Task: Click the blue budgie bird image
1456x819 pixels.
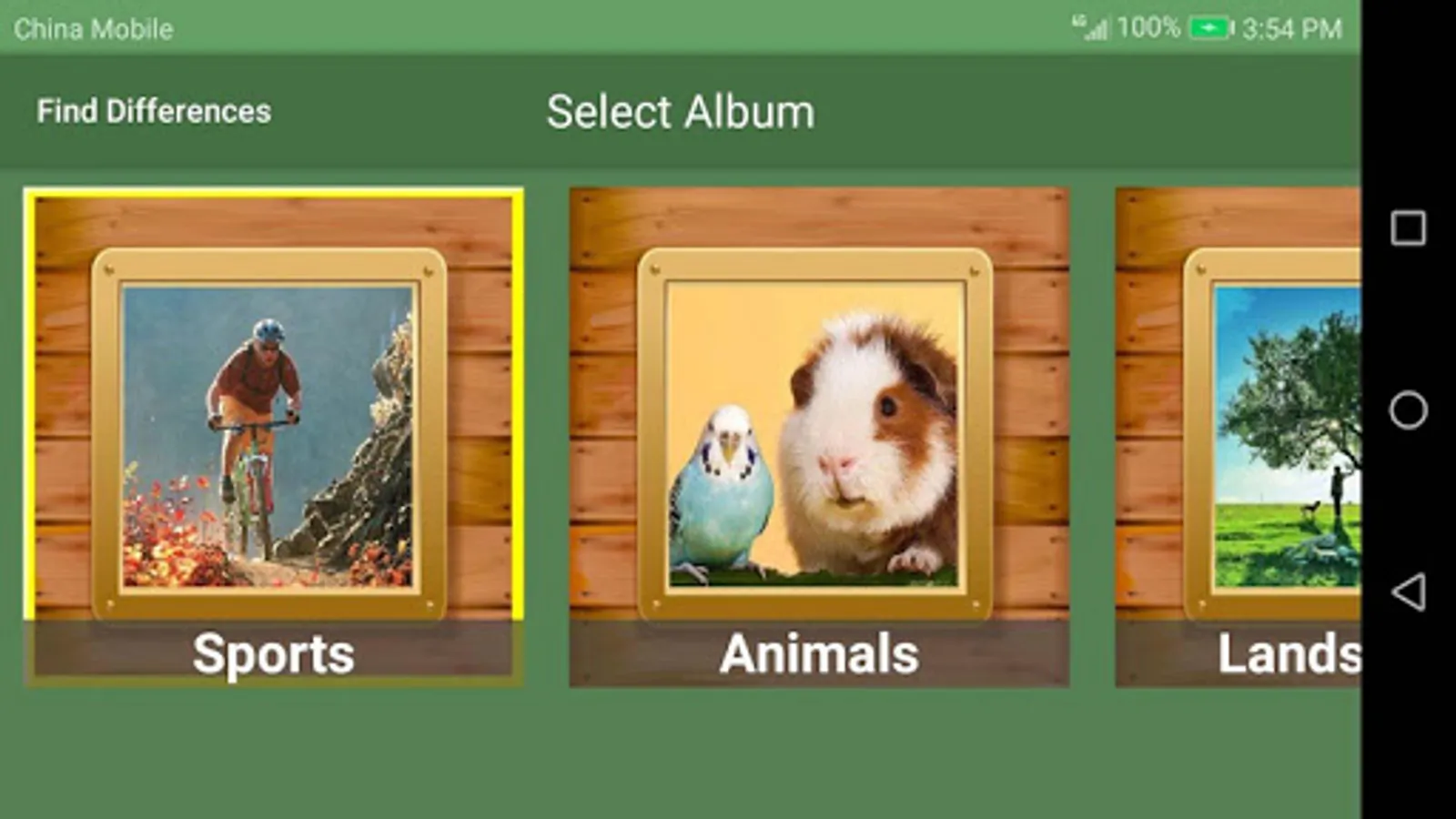Action: pyautogui.click(x=721, y=491)
